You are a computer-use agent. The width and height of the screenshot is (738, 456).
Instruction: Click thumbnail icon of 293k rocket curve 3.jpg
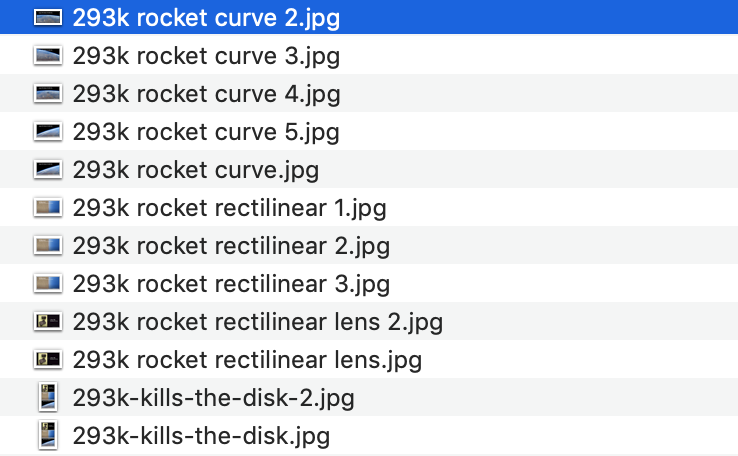[48, 56]
